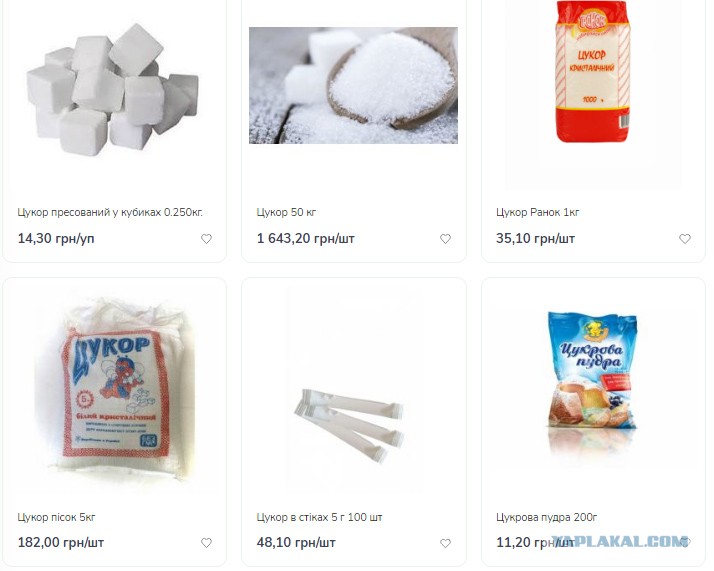Open the Цукор пресований у кубиках link
Viewport: 714px width, 571px height.
tap(110, 212)
